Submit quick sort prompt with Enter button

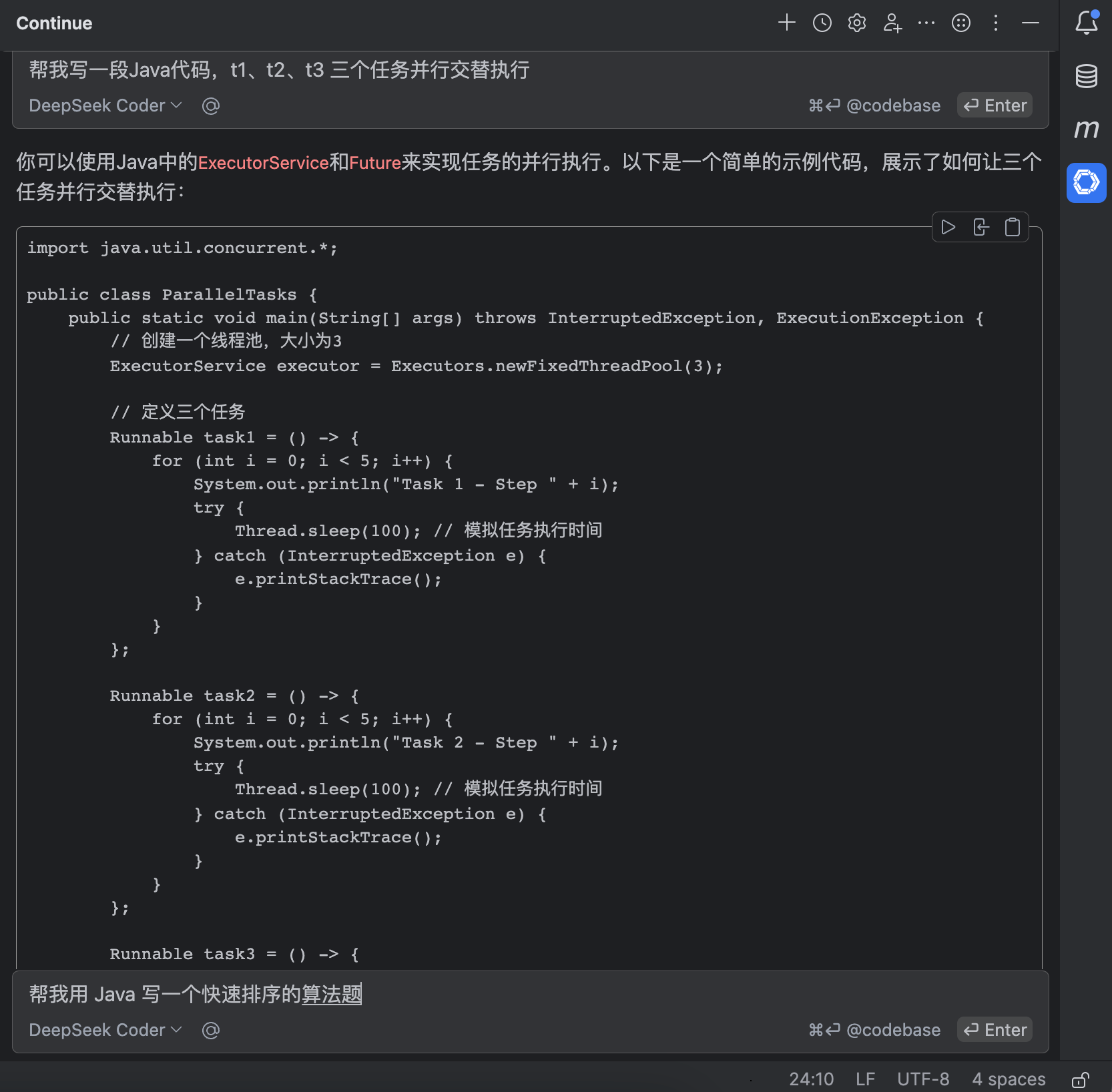pos(995,1030)
